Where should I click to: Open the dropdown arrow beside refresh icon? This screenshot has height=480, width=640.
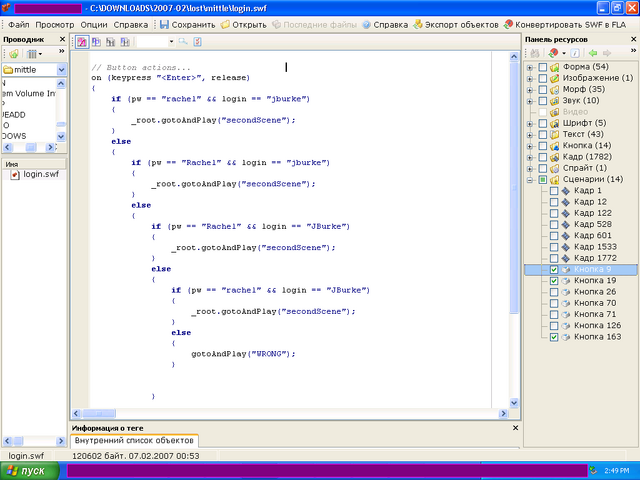[x=564, y=53]
